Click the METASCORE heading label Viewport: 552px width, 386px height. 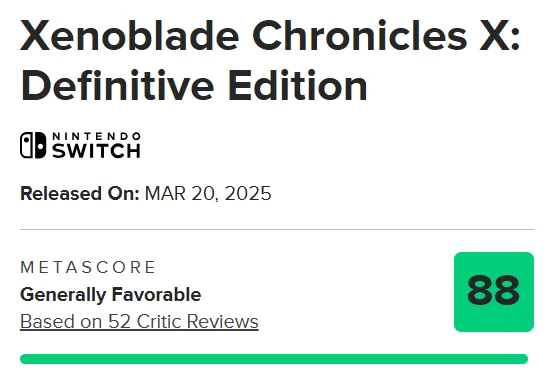click(88, 267)
